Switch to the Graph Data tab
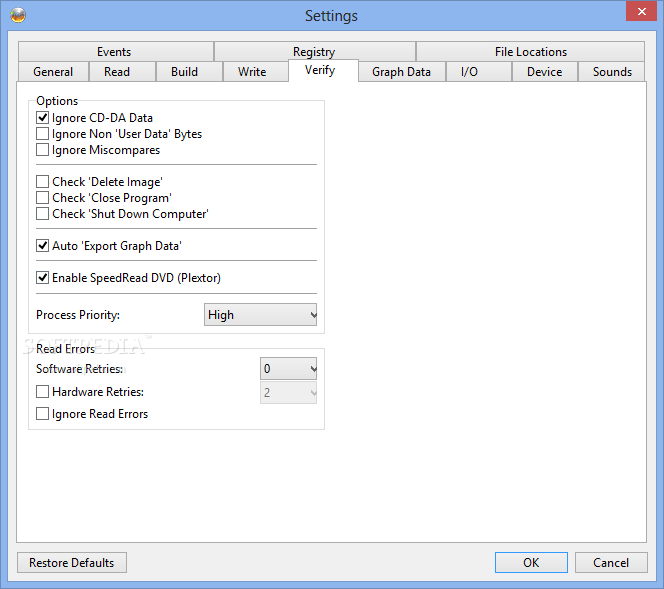Screen dimensions: 664x589 click(401, 72)
